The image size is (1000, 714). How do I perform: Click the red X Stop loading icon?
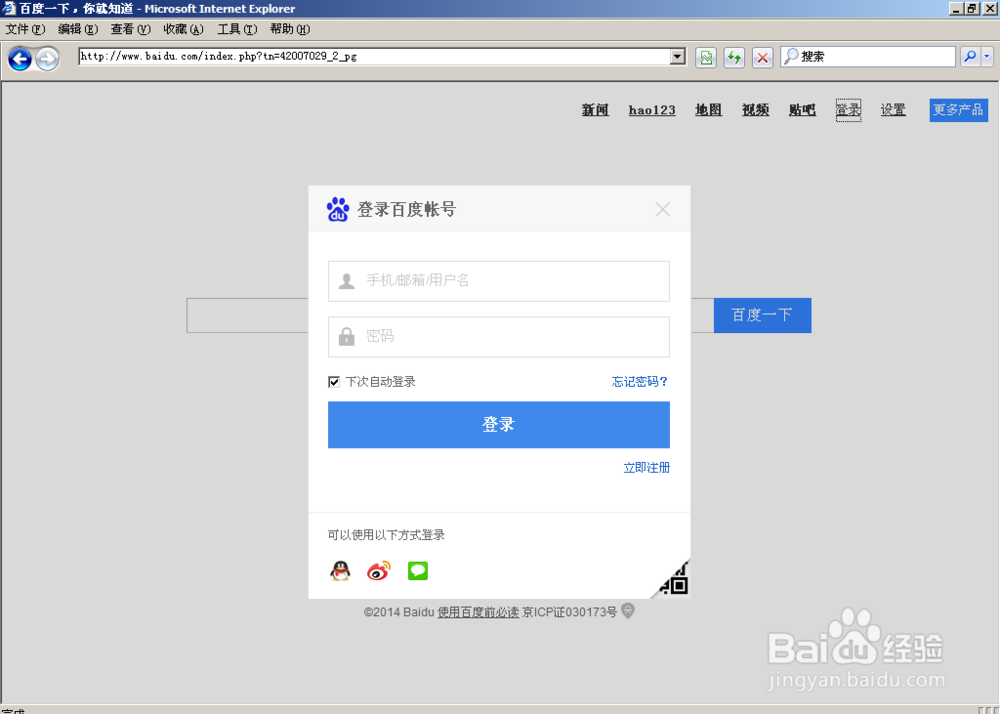(x=762, y=57)
